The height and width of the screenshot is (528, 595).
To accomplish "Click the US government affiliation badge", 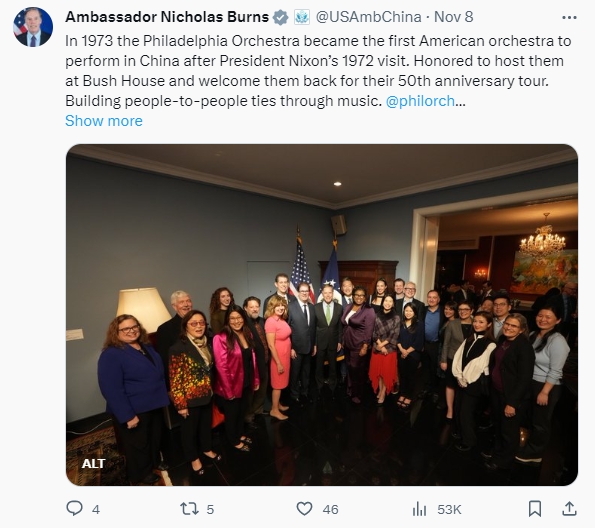I will point(302,17).
